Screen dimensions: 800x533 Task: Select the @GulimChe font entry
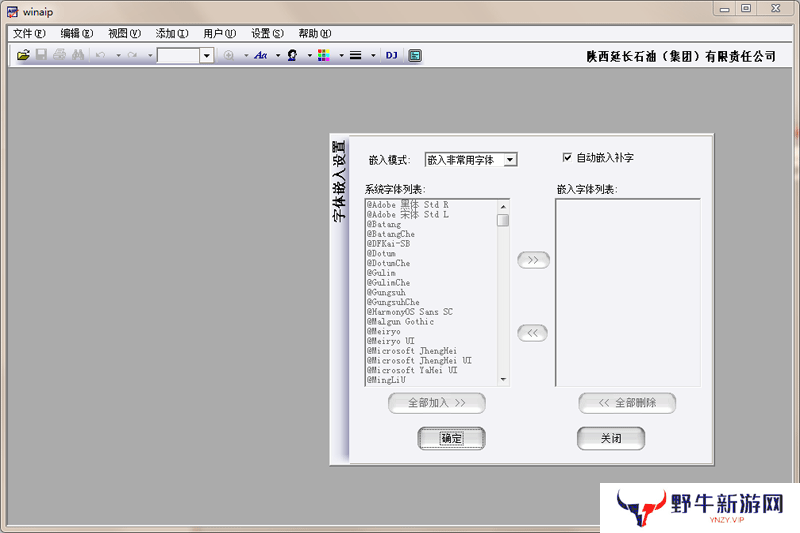[x=388, y=283]
